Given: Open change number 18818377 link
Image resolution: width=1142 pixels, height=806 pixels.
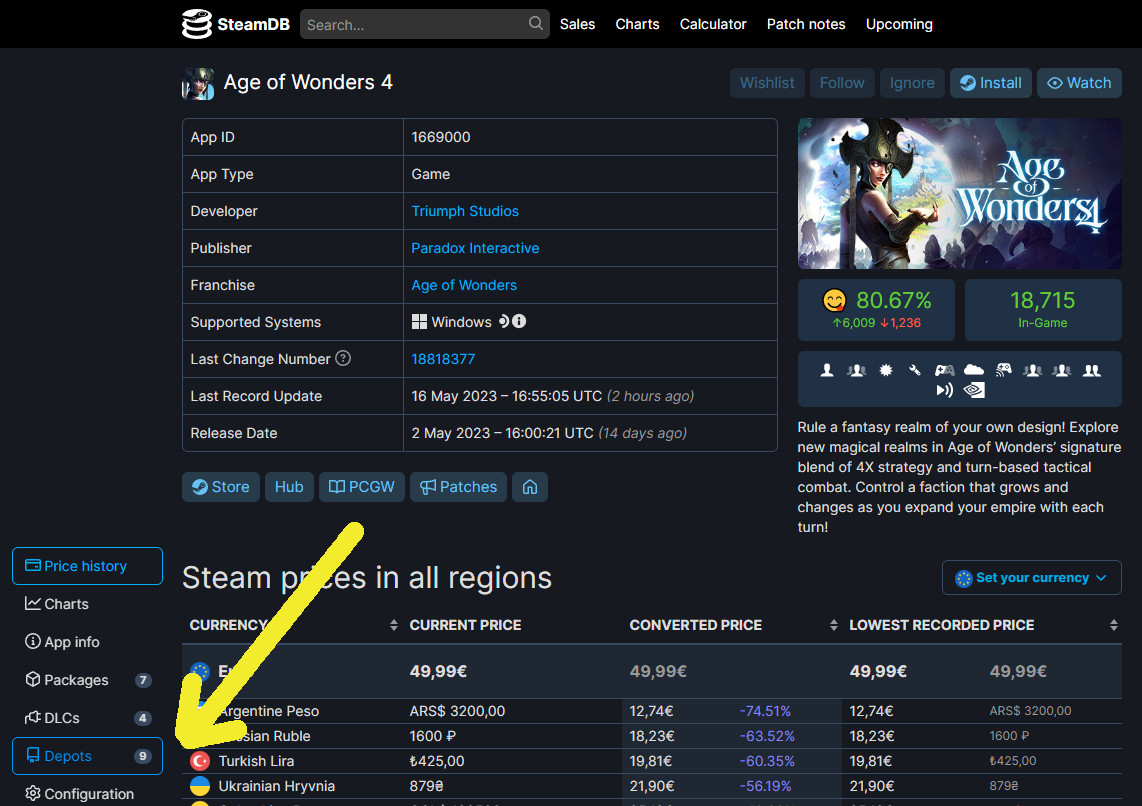Looking at the screenshot, I should (443, 359).
